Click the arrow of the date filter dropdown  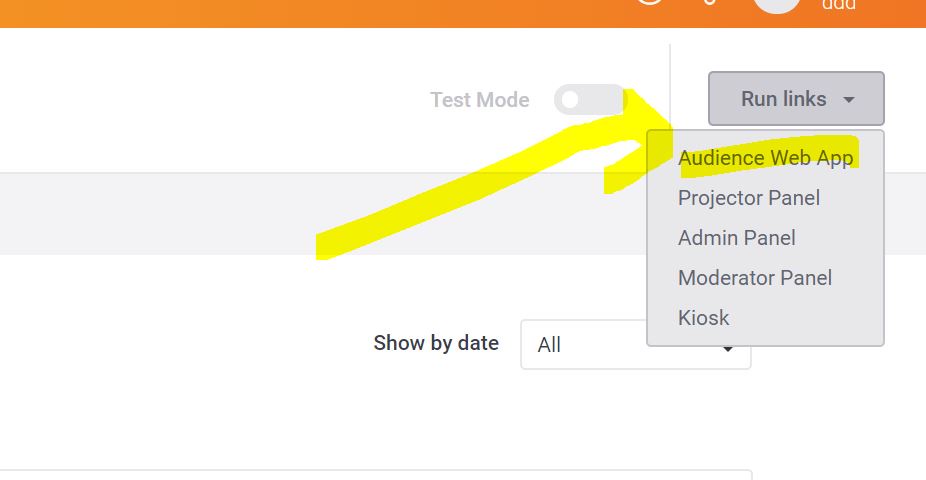729,350
